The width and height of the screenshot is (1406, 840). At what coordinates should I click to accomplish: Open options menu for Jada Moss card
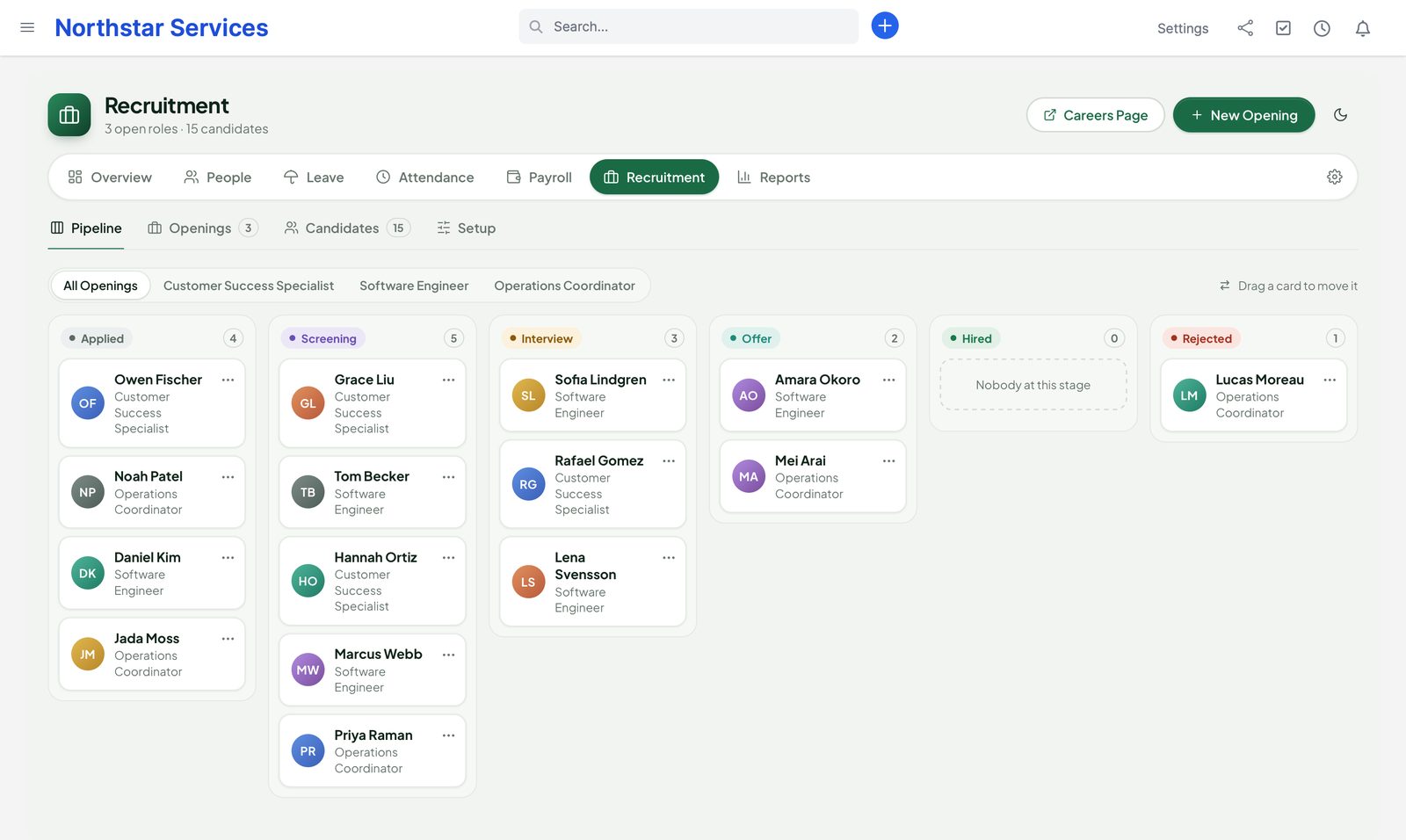[228, 638]
